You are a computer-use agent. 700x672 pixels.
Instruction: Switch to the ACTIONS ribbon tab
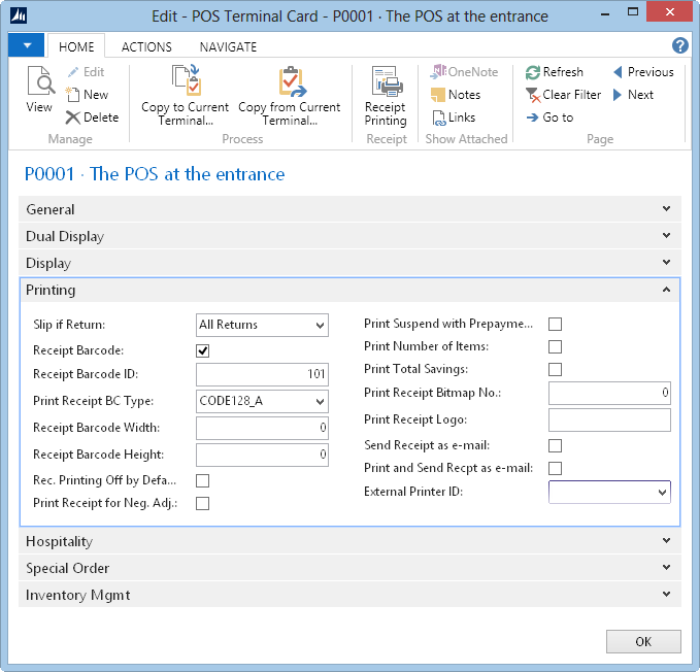click(x=146, y=47)
